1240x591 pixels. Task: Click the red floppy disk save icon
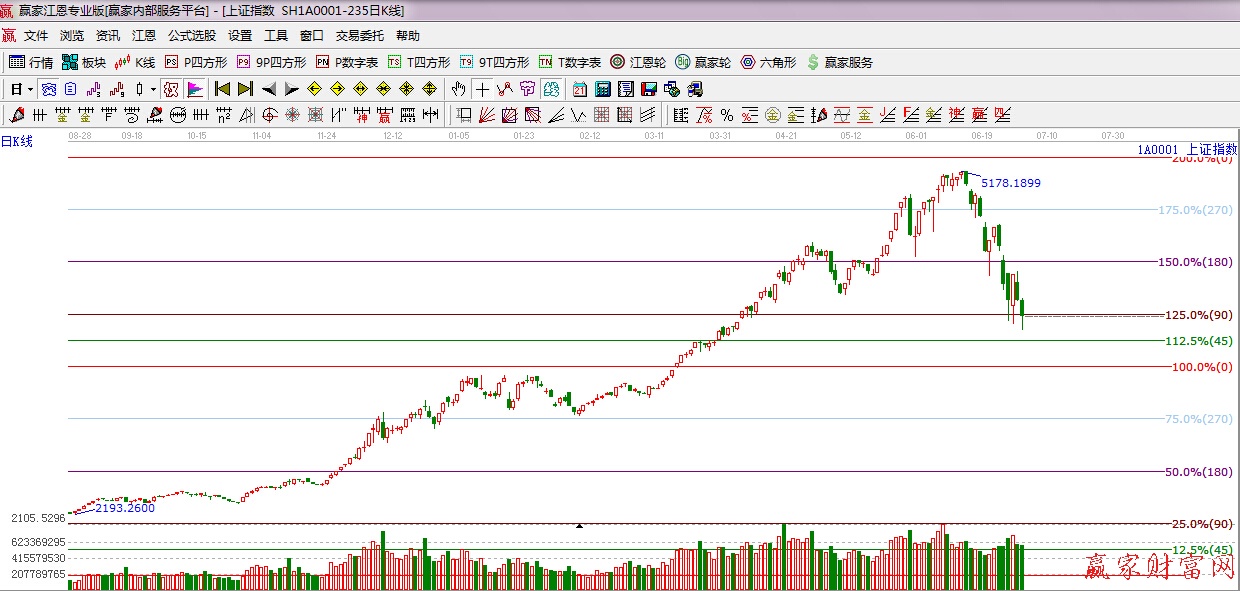click(649, 89)
